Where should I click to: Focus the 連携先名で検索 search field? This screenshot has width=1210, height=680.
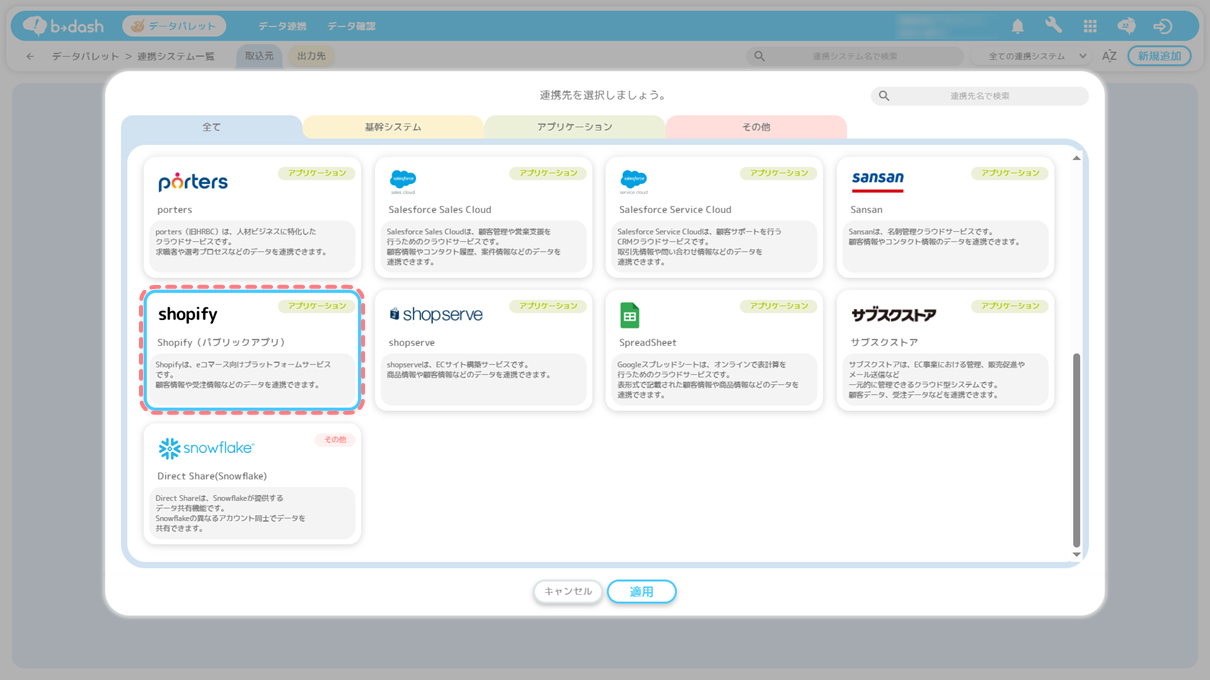980,96
